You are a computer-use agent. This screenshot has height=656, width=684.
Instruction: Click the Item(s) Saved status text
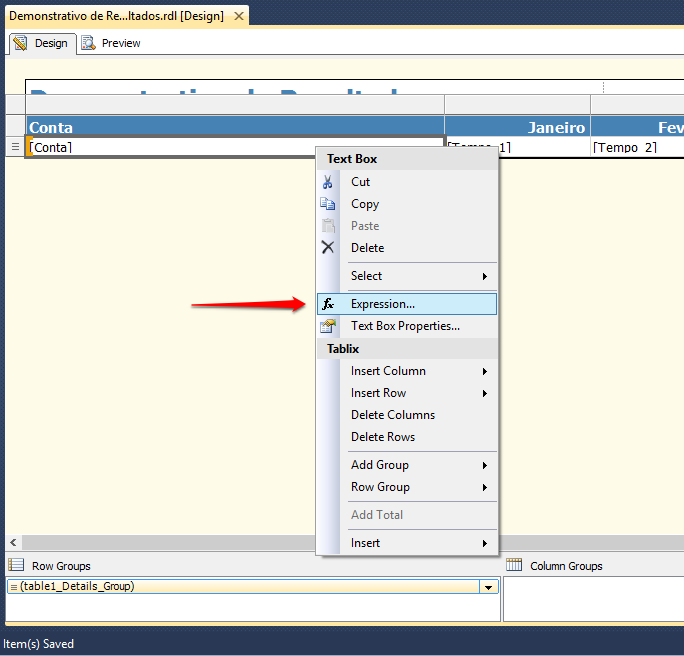click(38, 643)
